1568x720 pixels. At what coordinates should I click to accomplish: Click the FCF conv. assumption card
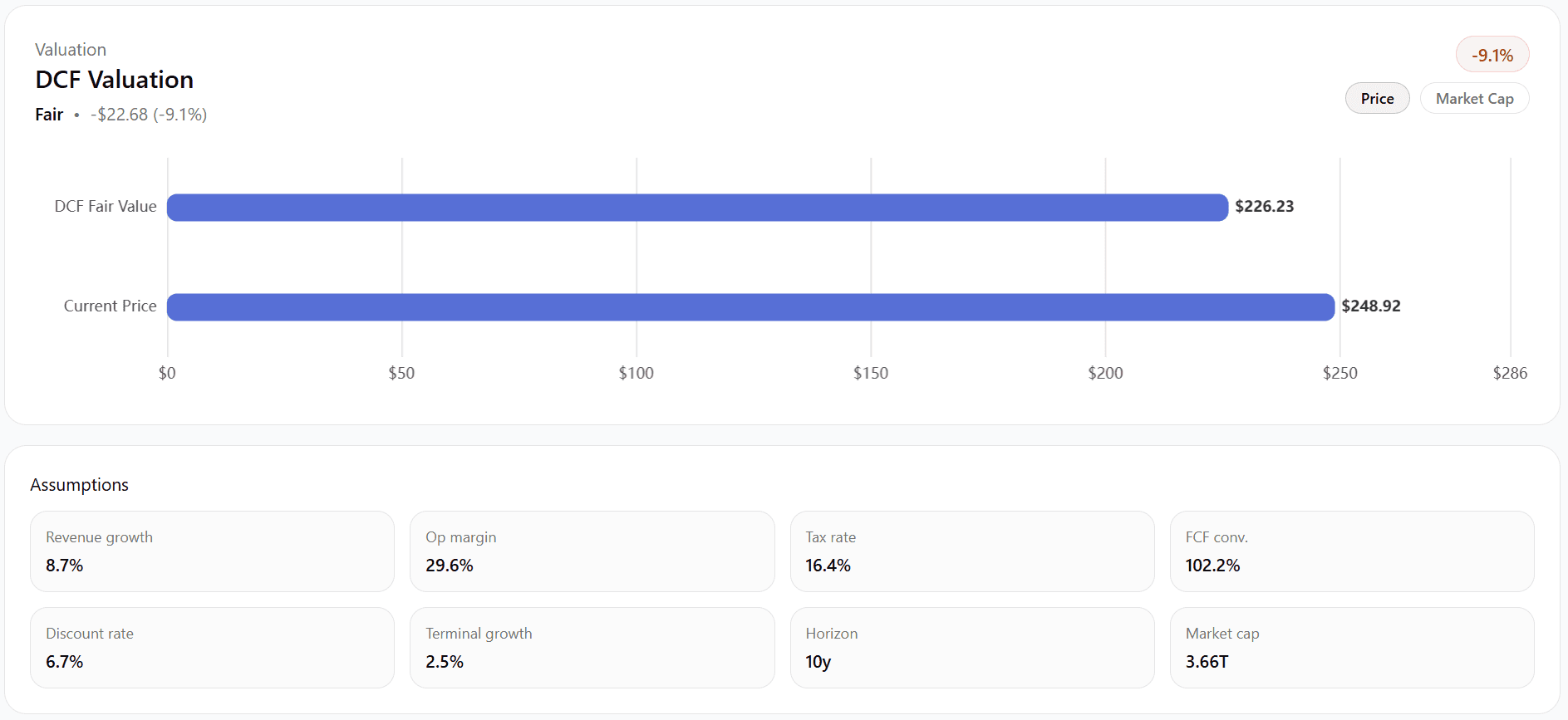(1351, 551)
